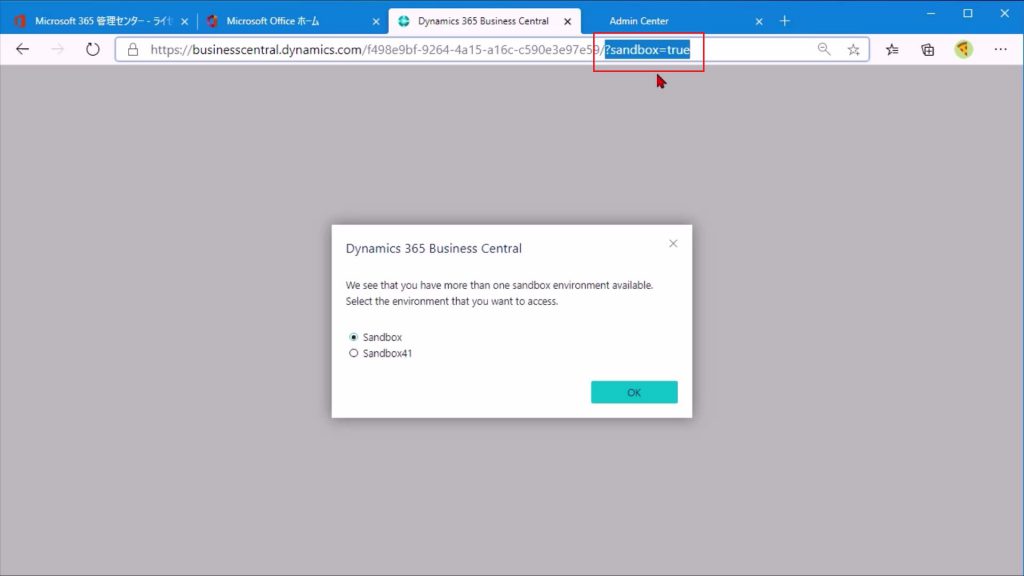Switch to the Admin Center tab
Image resolution: width=1024 pixels, height=576 pixels.
click(674, 21)
